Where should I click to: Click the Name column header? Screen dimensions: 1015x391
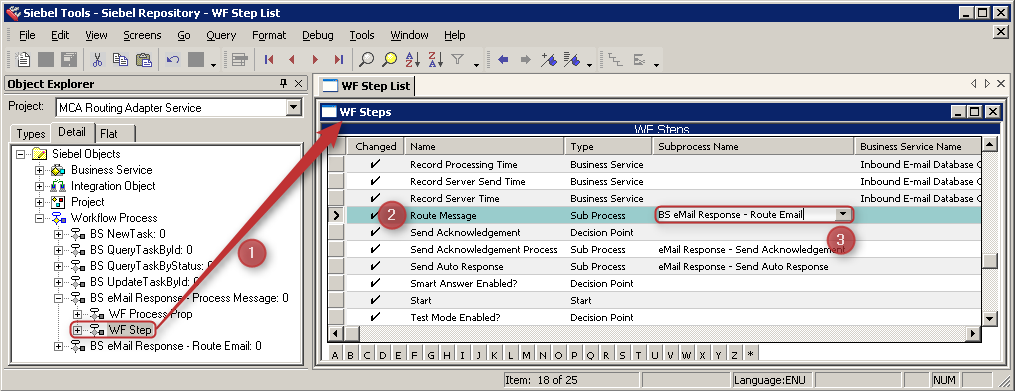pyautogui.click(x=484, y=147)
